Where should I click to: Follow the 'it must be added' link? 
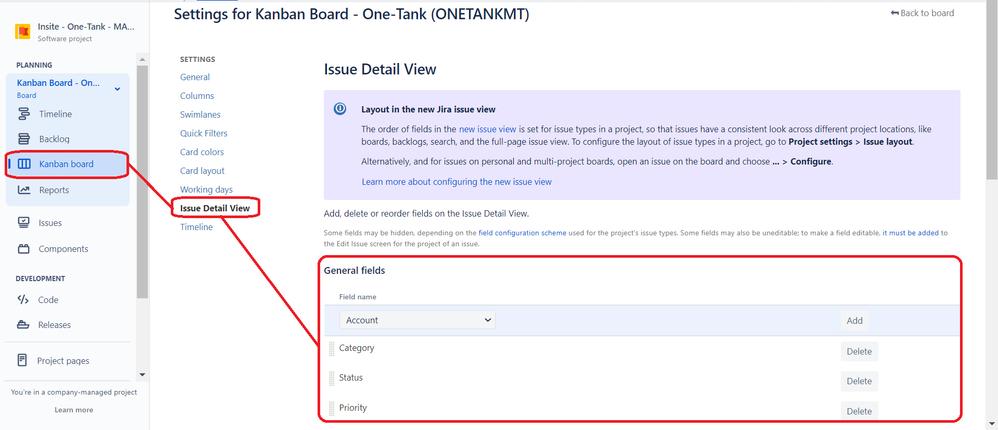(x=910, y=233)
